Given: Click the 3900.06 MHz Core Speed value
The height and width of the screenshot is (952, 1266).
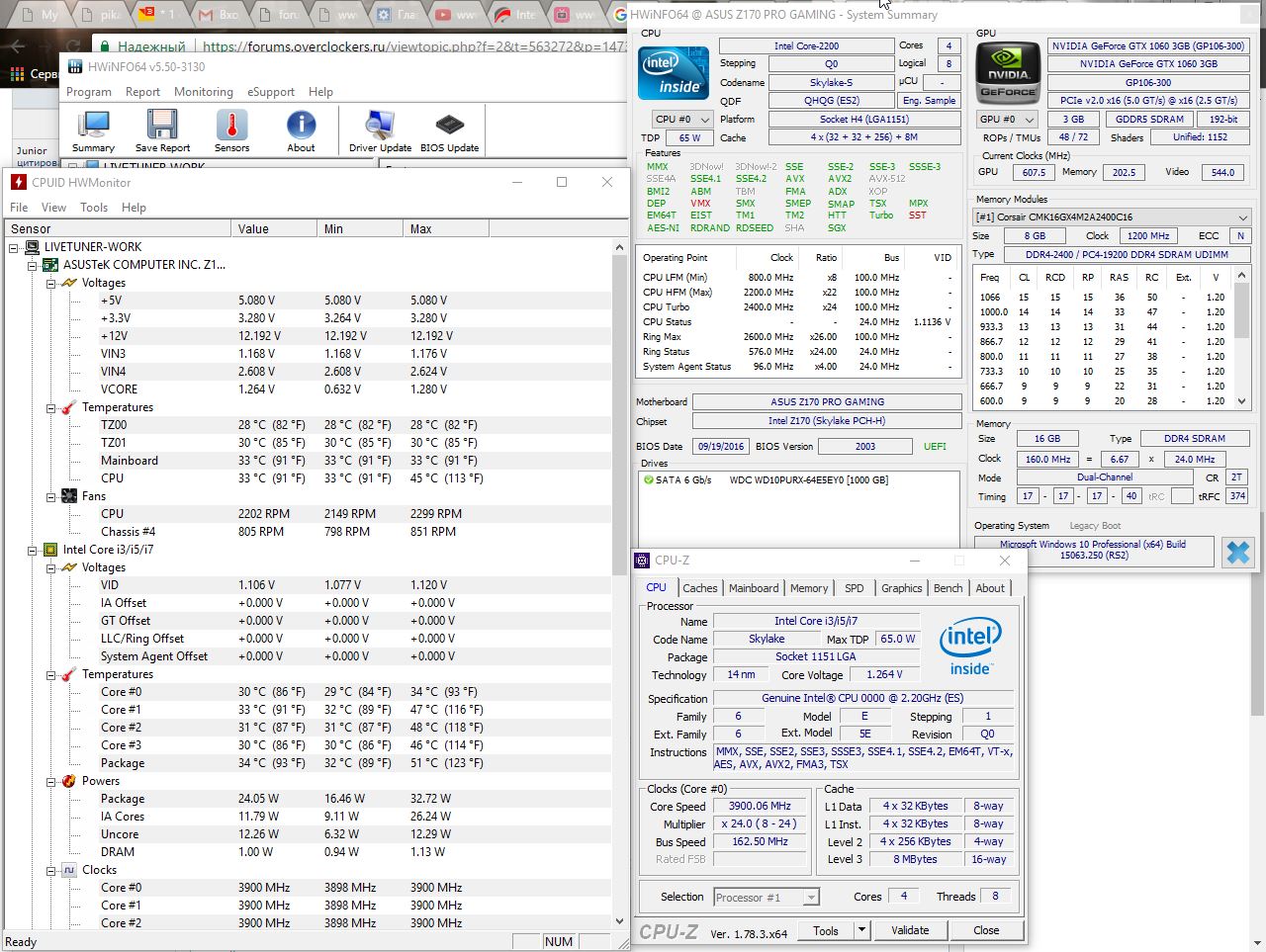Looking at the screenshot, I should [x=760, y=806].
